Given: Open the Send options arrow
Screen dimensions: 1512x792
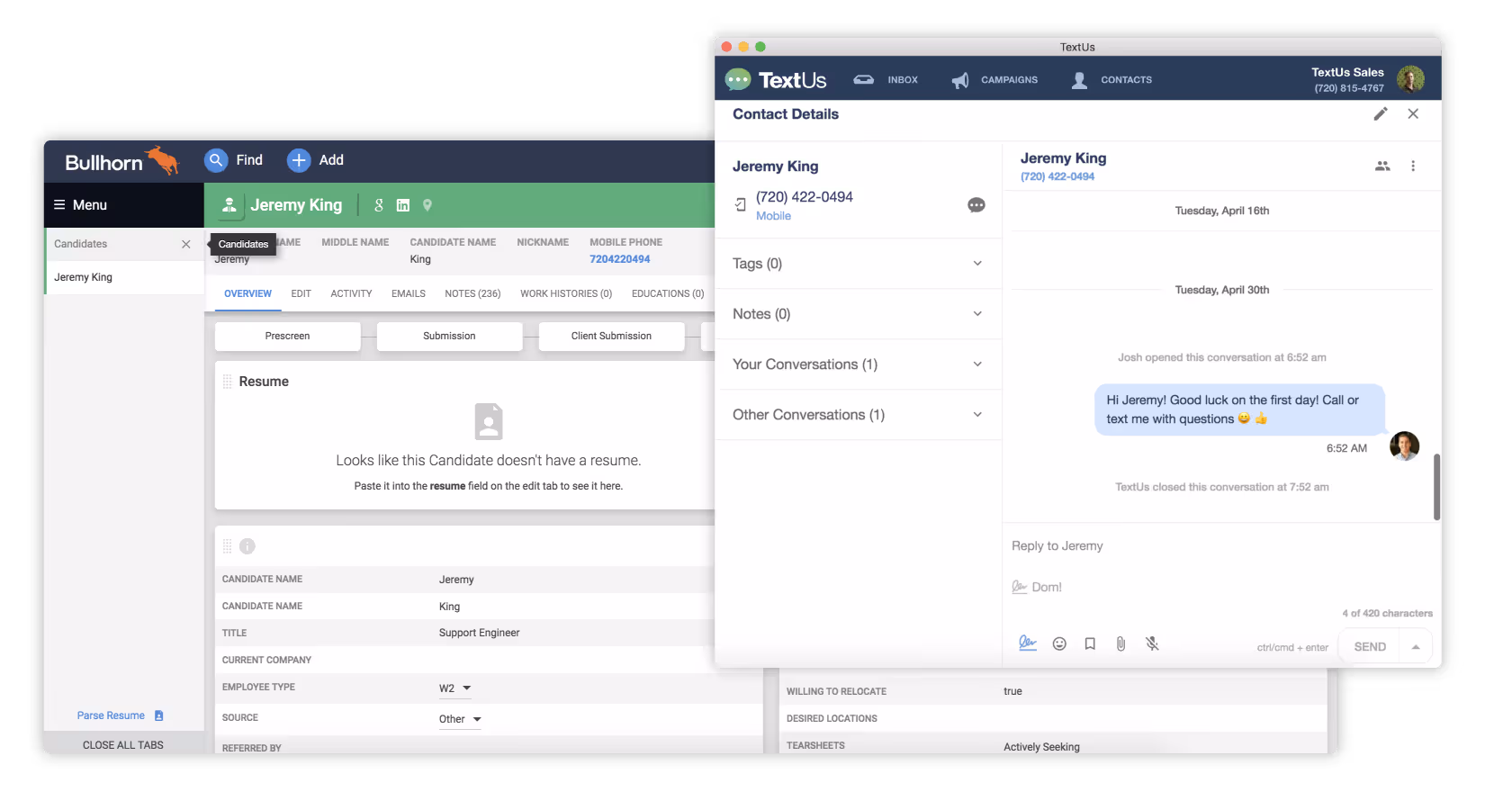Looking at the screenshot, I should [x=1416, y=647].
